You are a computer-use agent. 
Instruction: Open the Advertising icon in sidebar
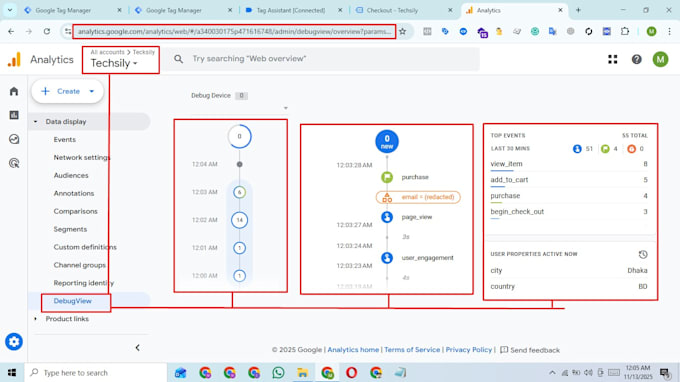14,163
